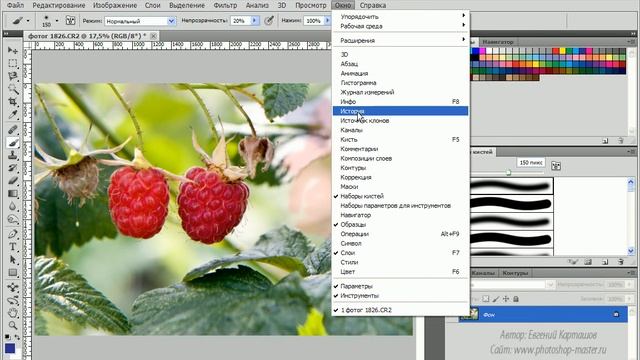Select the Healing Brush tool
640x360 pixels.
[x=13, y=130]
